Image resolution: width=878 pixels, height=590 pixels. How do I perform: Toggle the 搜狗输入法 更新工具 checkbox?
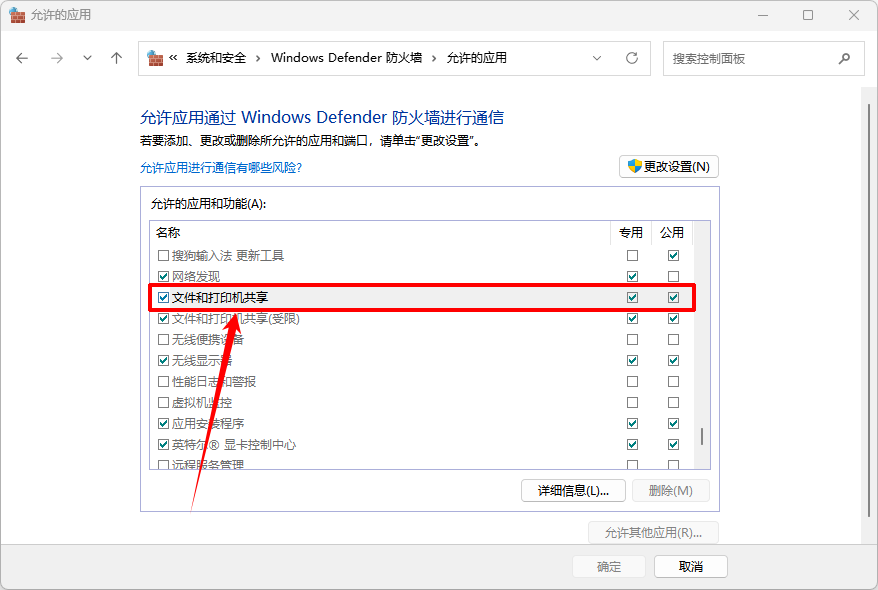tap(164, 256)
